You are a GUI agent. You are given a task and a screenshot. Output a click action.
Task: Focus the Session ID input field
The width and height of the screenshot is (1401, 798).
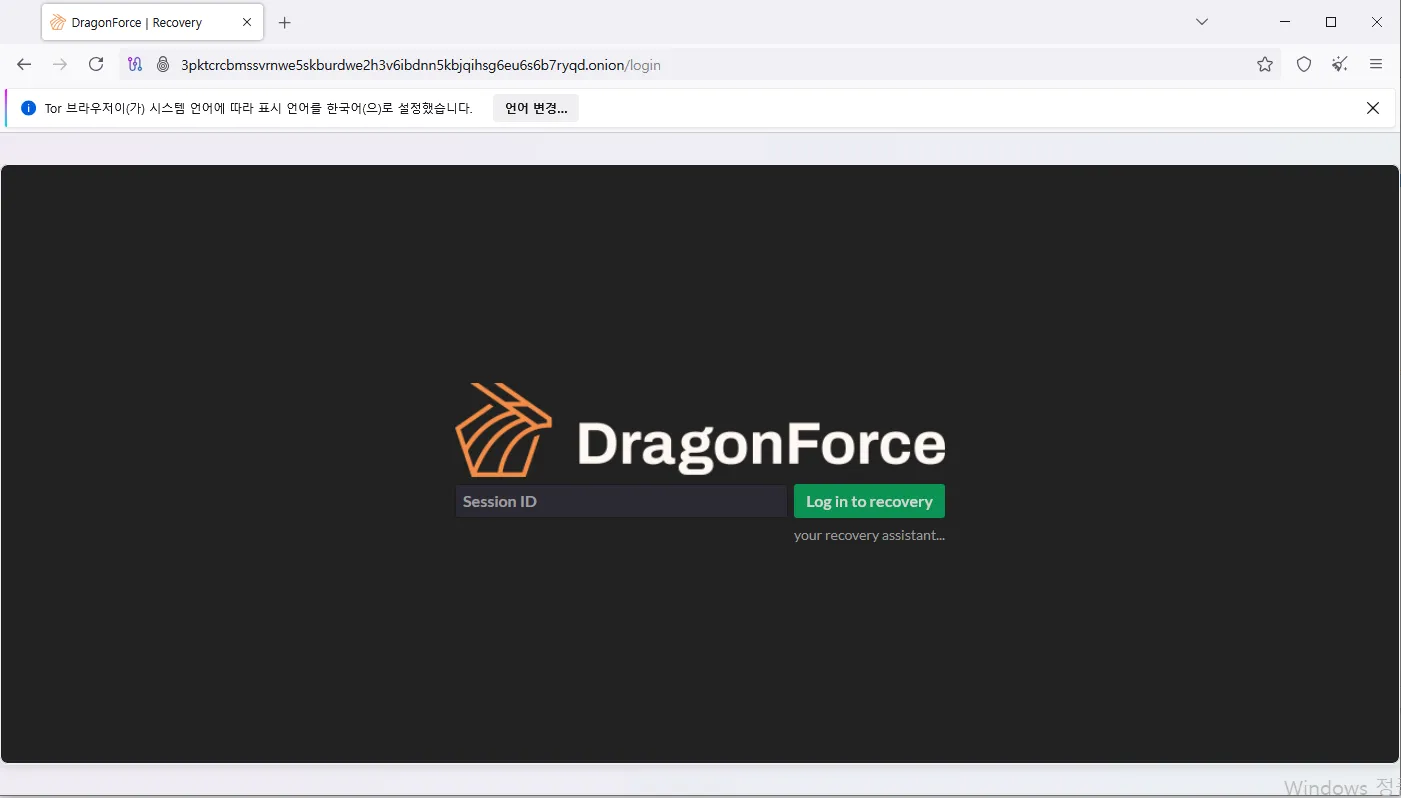[621, 501]
